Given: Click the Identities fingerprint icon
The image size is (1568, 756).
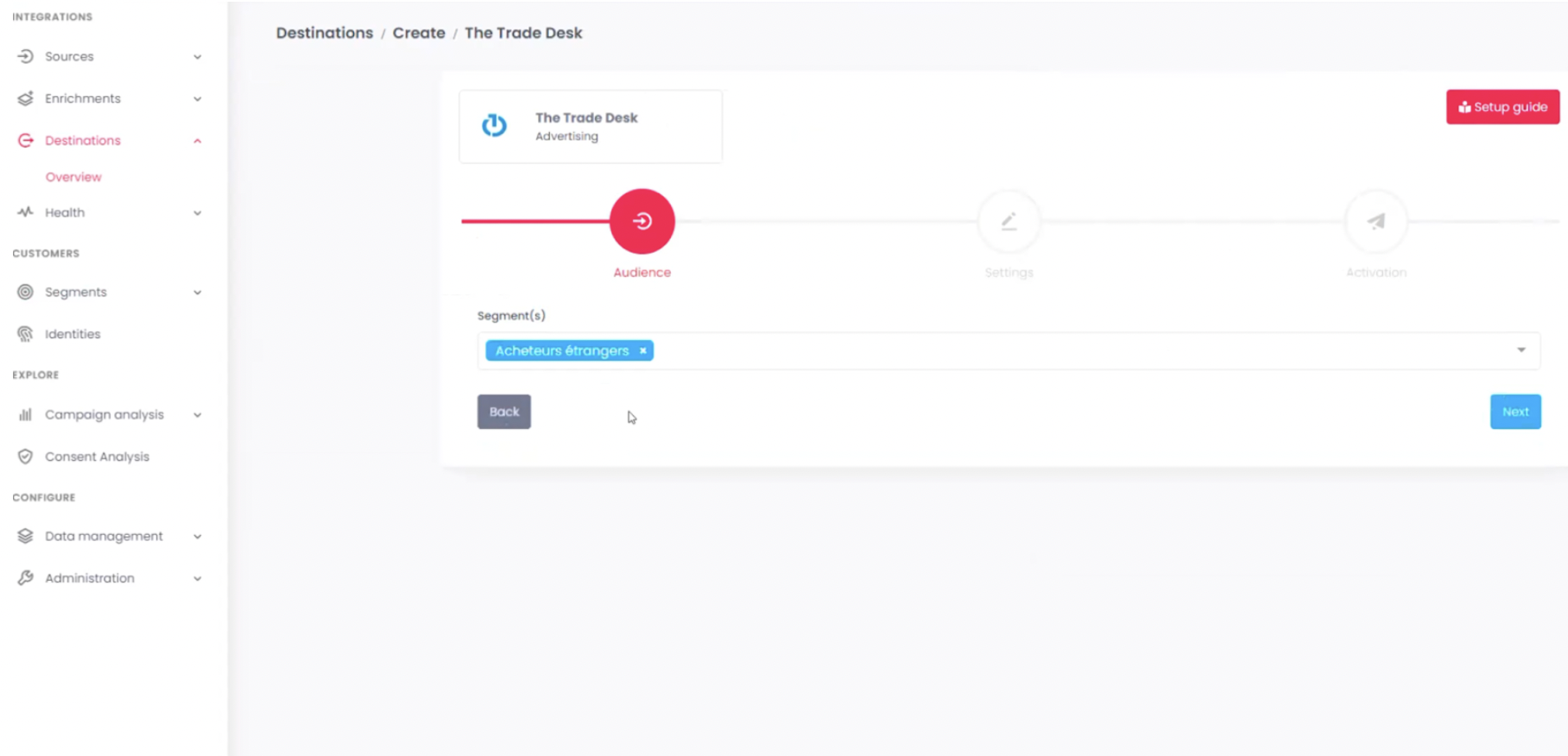Looking at the screenshot, I should click(x=25, y=334).
